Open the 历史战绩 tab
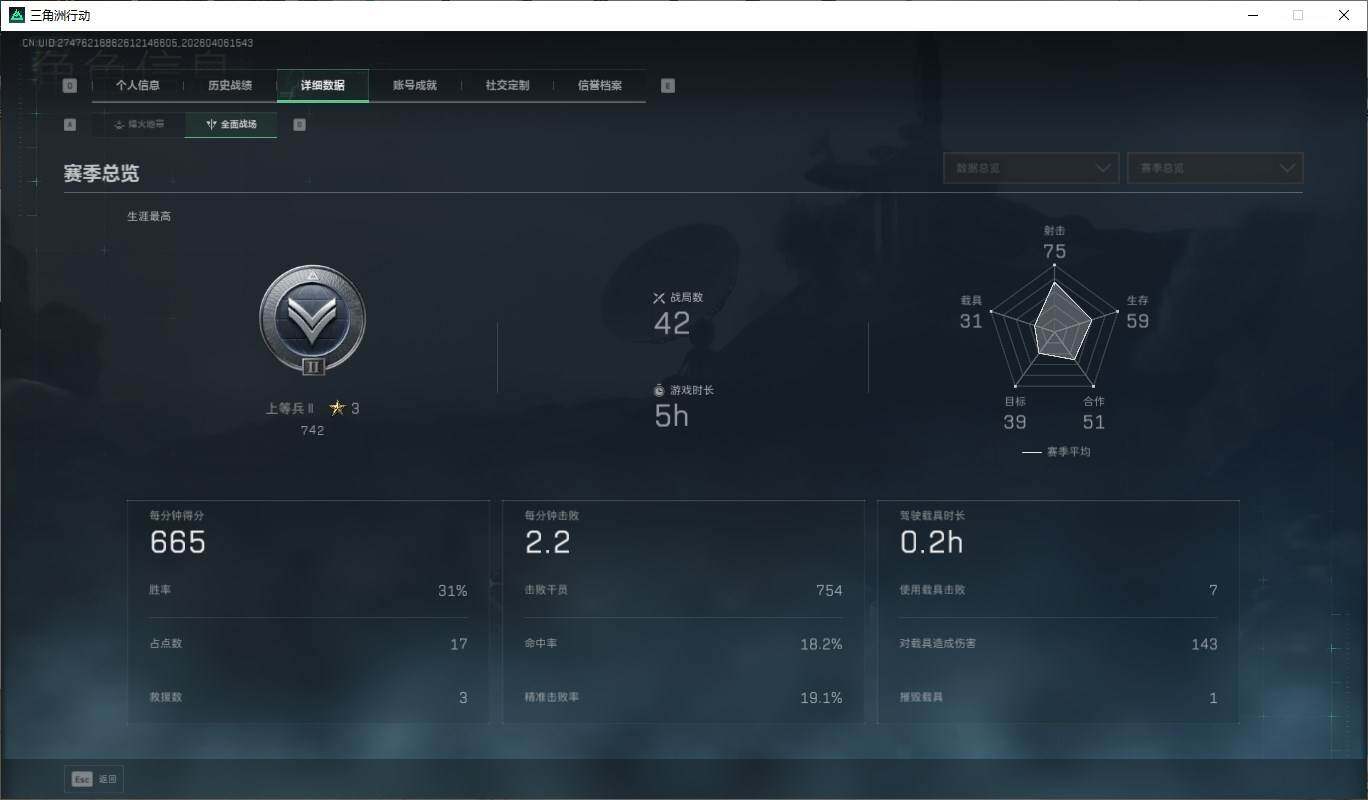 [230, 86]
